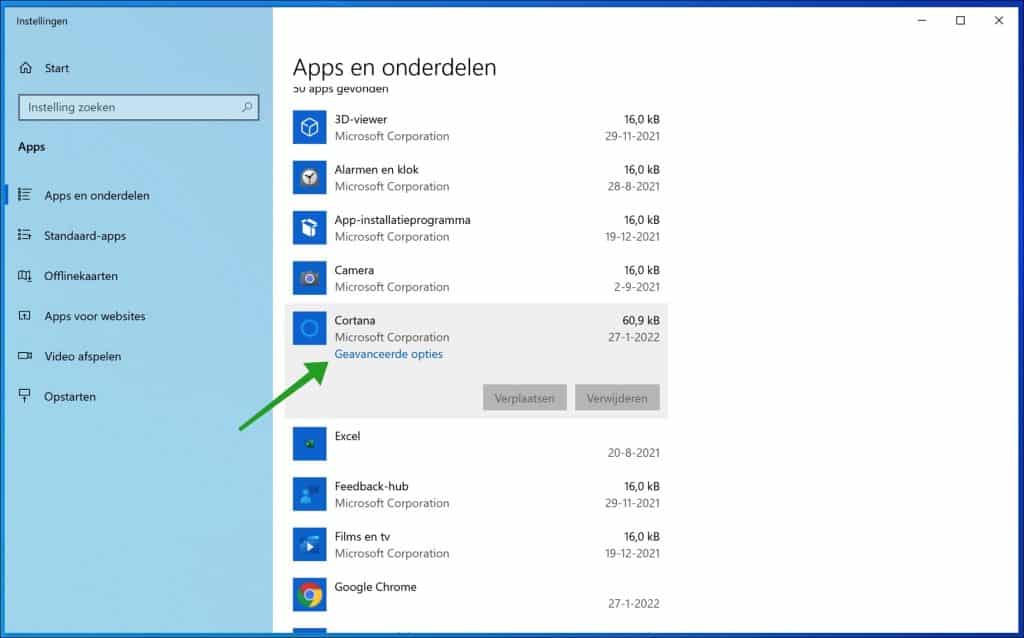Click the Excel date 20-8-2021

pyautogui.click(x=633, y=453)
